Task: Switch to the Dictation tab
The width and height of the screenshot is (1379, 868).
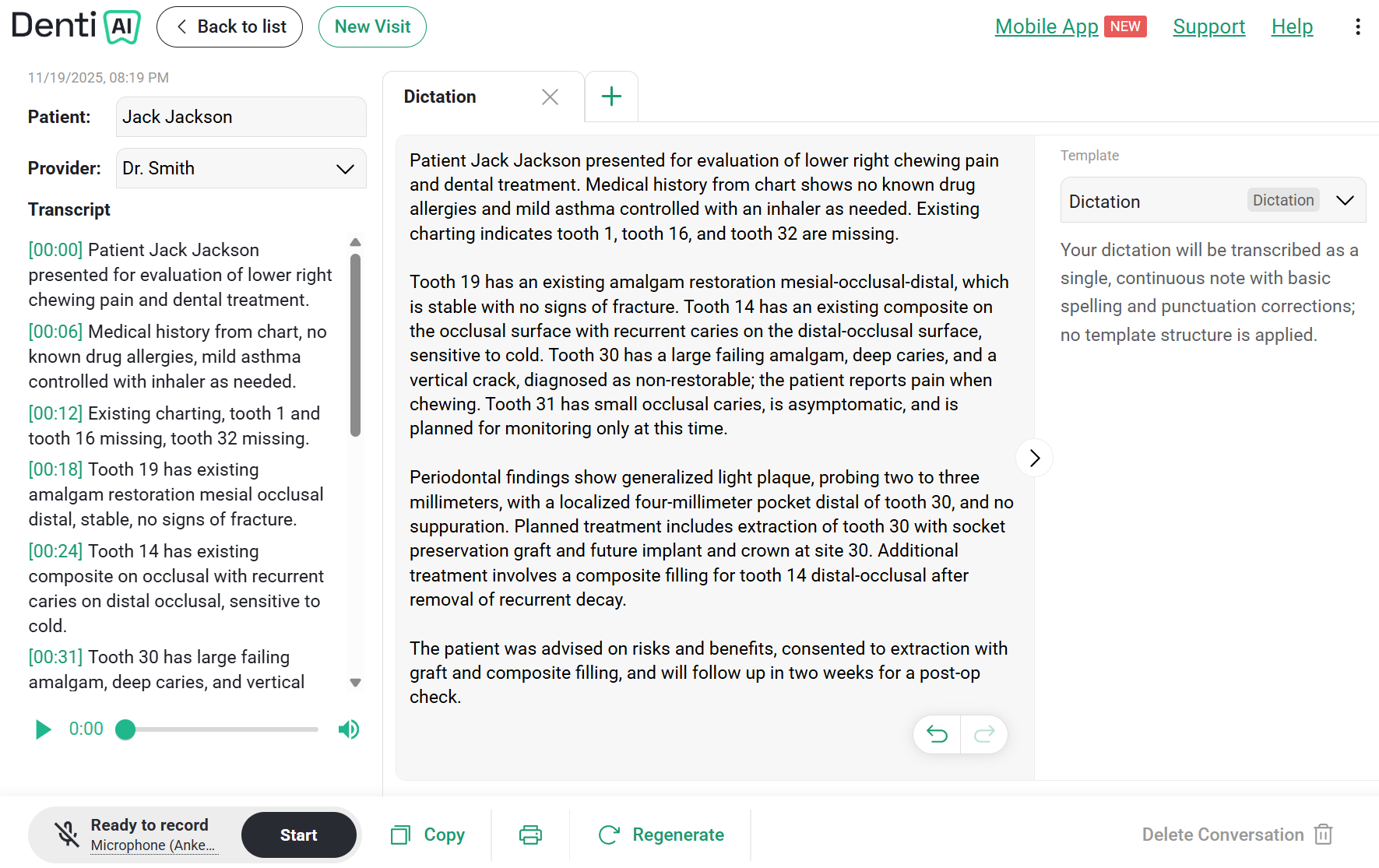Action: coord(440,97)
